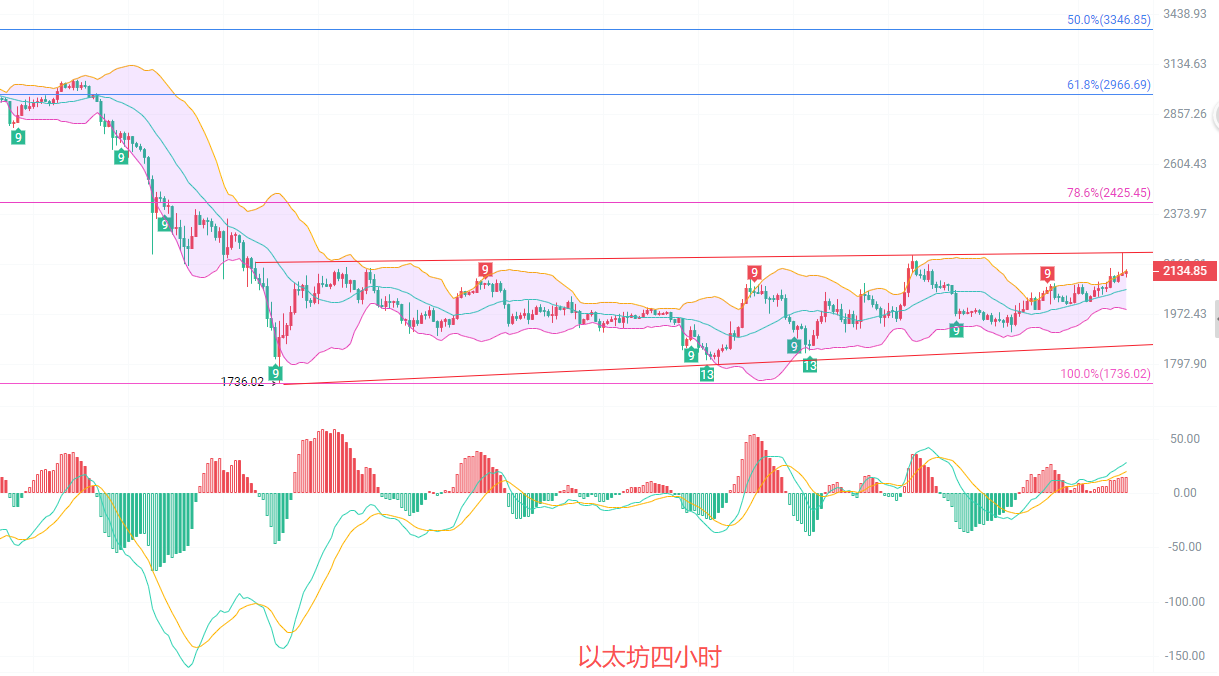Click the 1736.02 lowest price annotation

[242, 381]
